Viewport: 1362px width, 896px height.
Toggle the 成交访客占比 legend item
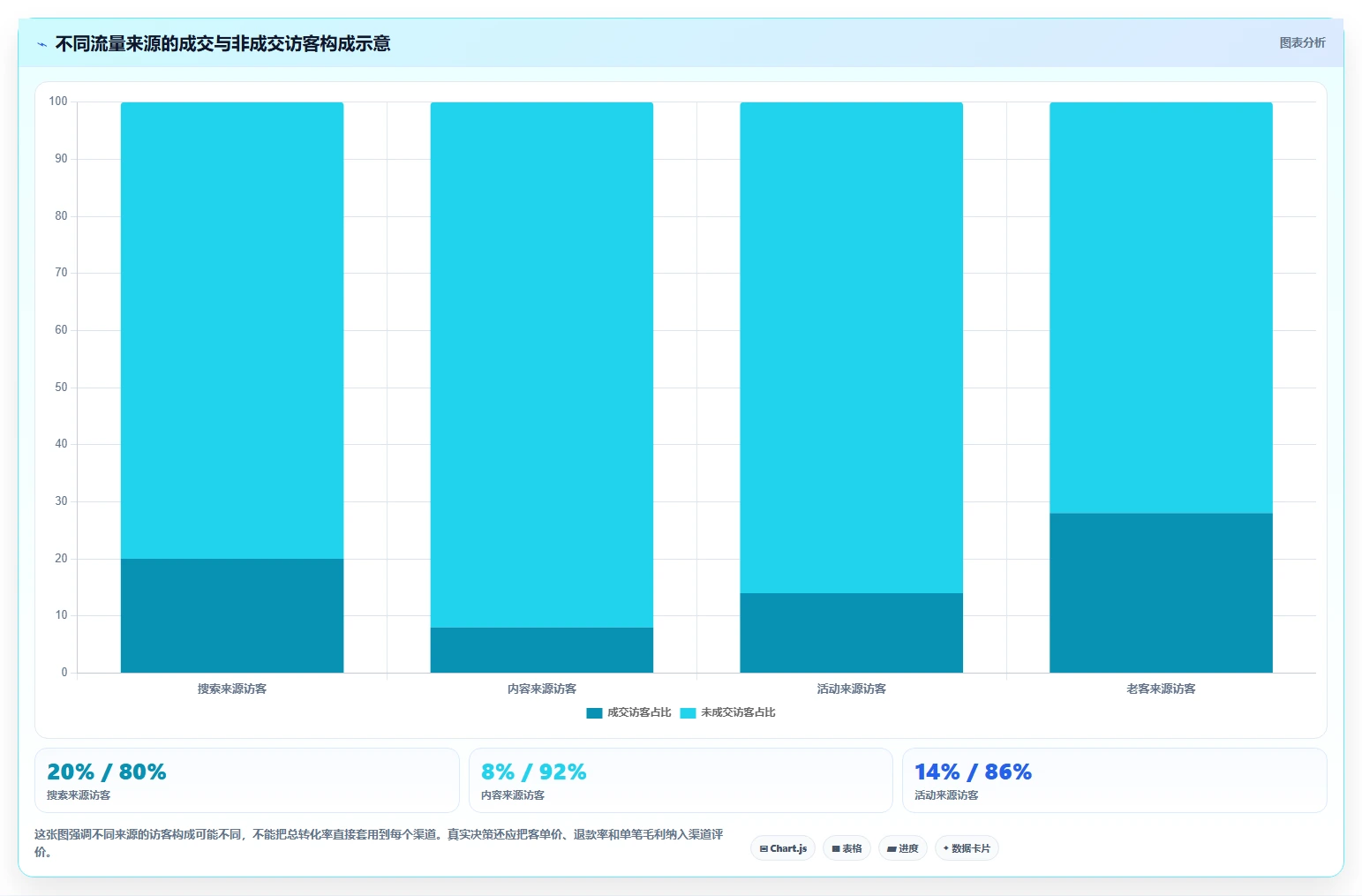click(x=628, y=712)
